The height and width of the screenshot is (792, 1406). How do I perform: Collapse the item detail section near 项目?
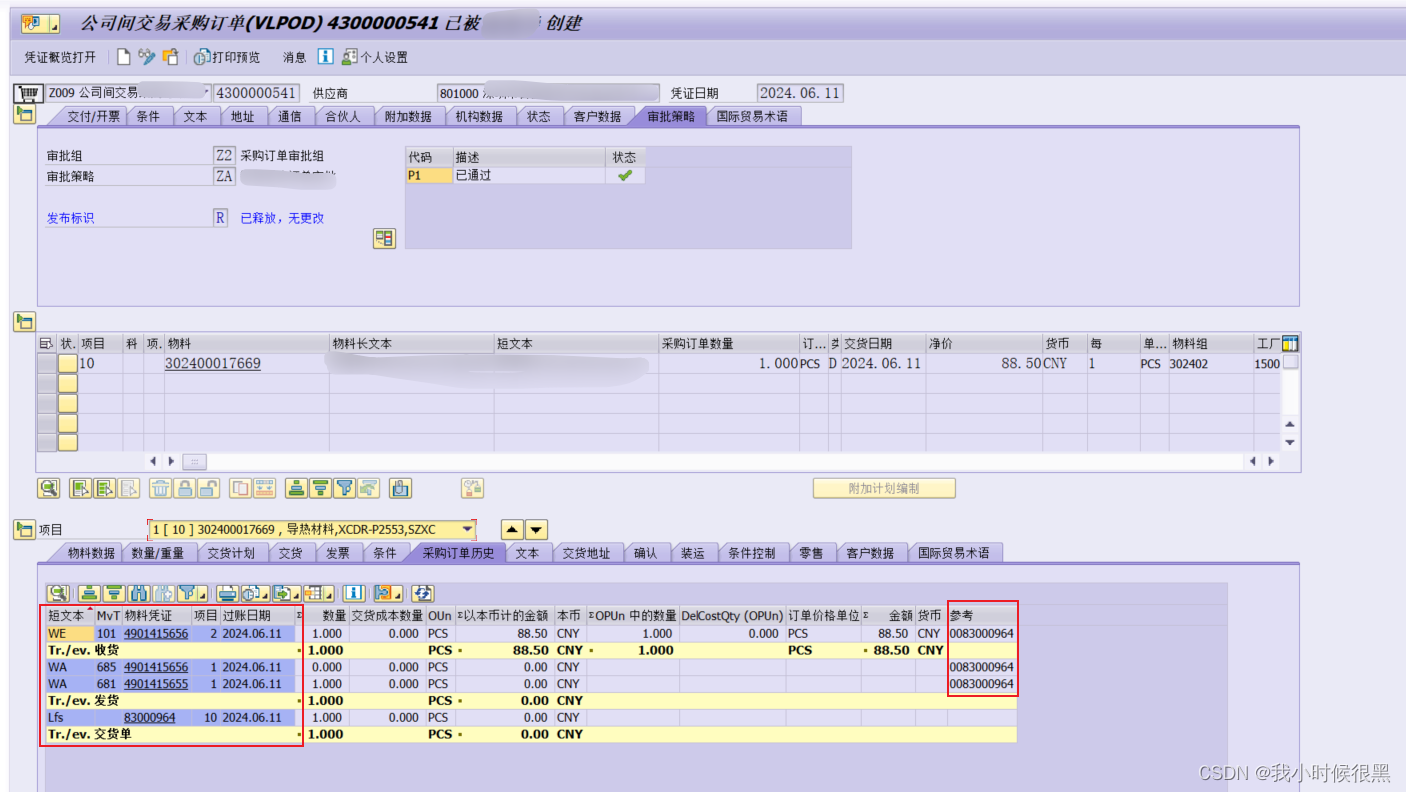pyautogui.click(x=24, y=530)
